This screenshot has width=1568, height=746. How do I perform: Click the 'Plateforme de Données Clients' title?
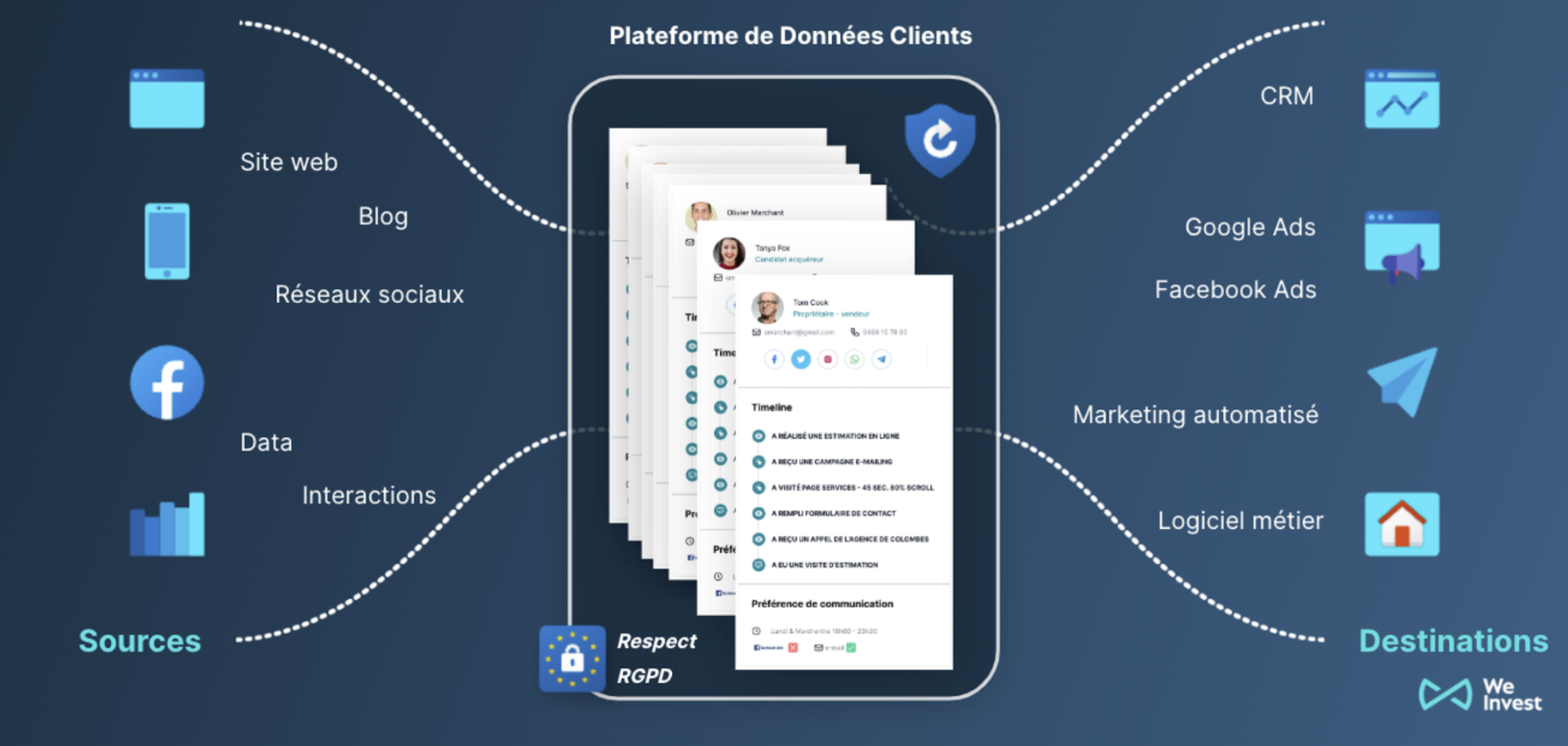(791, 36)
